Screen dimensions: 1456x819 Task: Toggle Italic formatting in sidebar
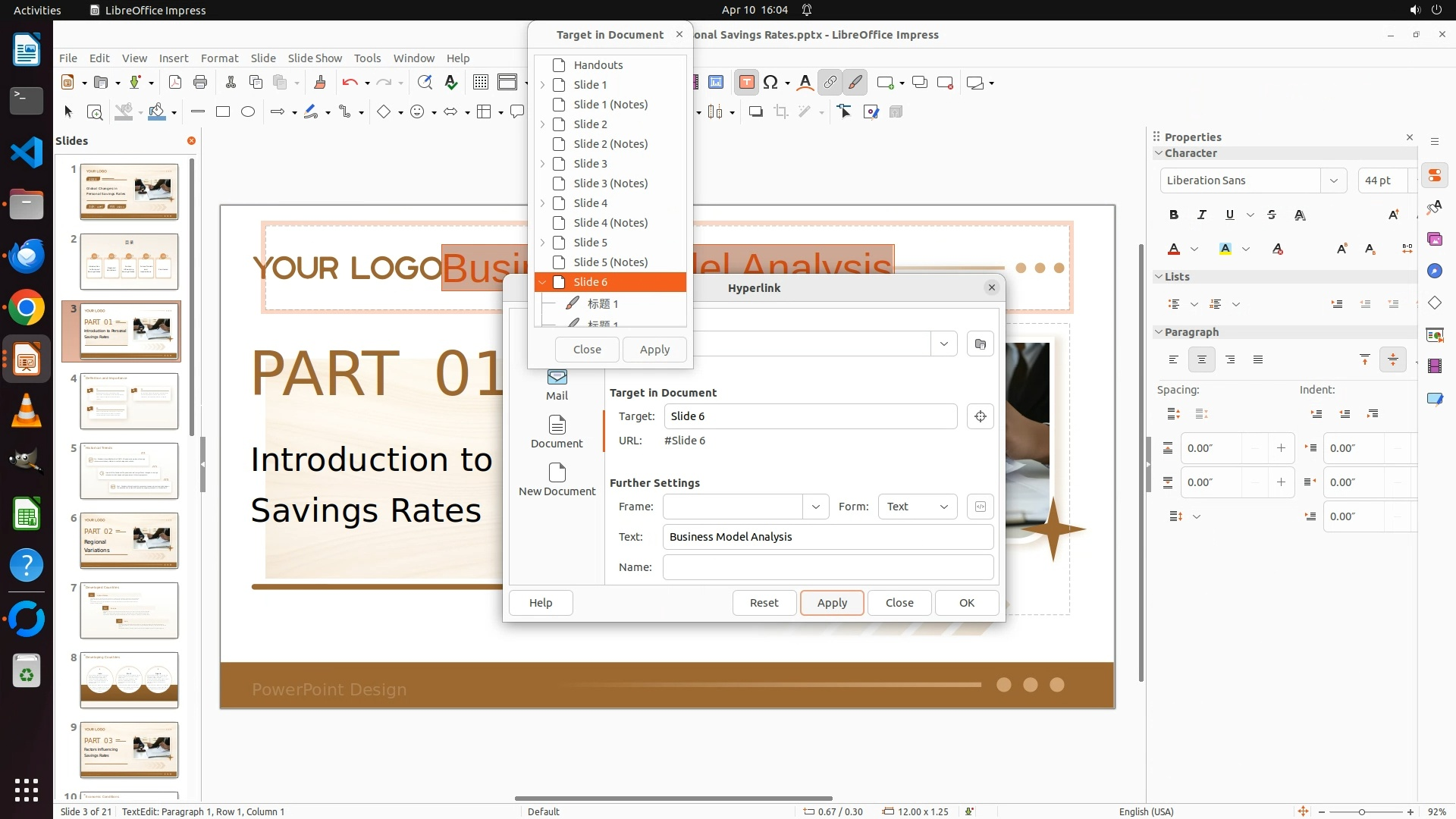pos(1201,215)
